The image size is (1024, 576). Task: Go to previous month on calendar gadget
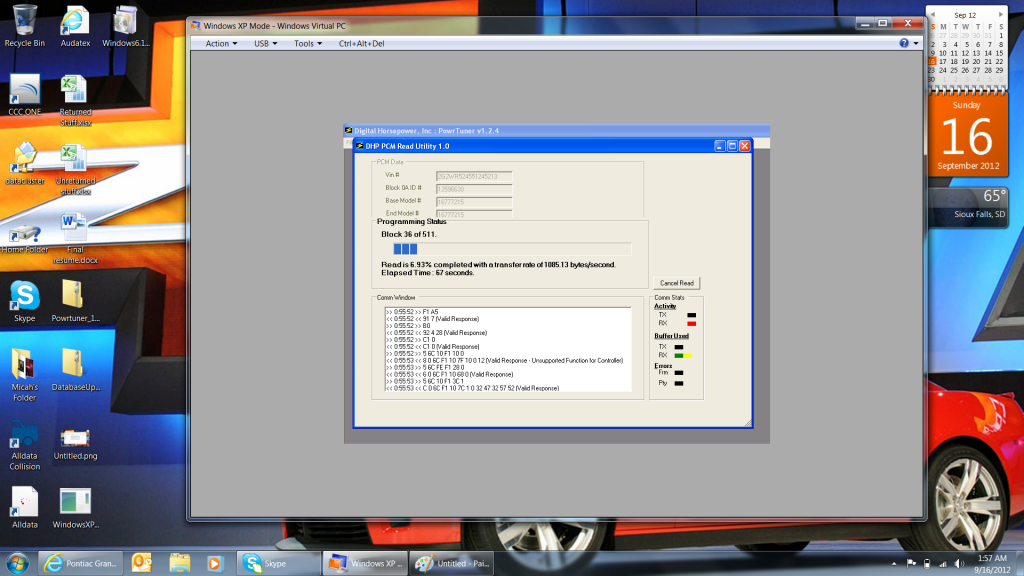point(933,14)
